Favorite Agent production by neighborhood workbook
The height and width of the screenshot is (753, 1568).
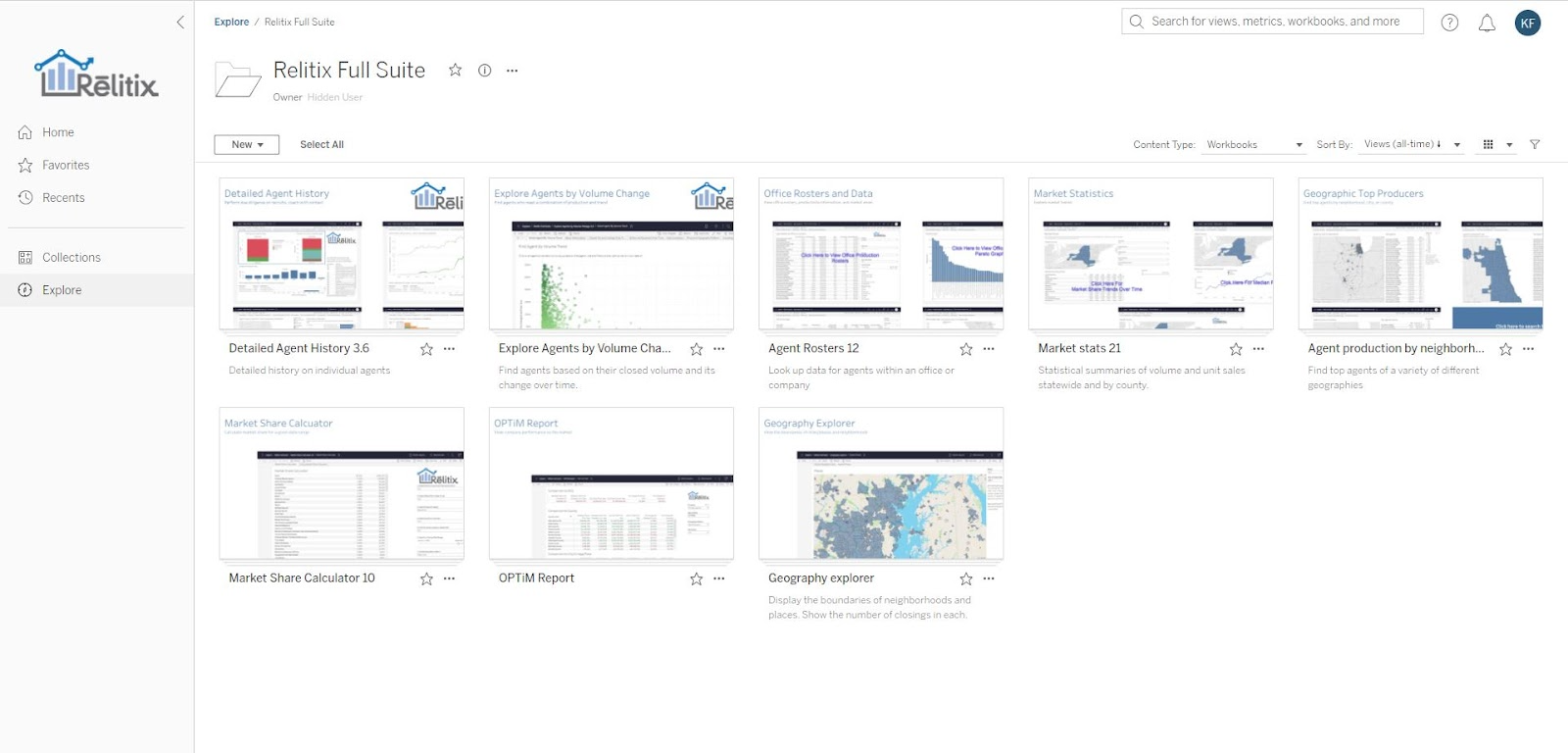1505,349
